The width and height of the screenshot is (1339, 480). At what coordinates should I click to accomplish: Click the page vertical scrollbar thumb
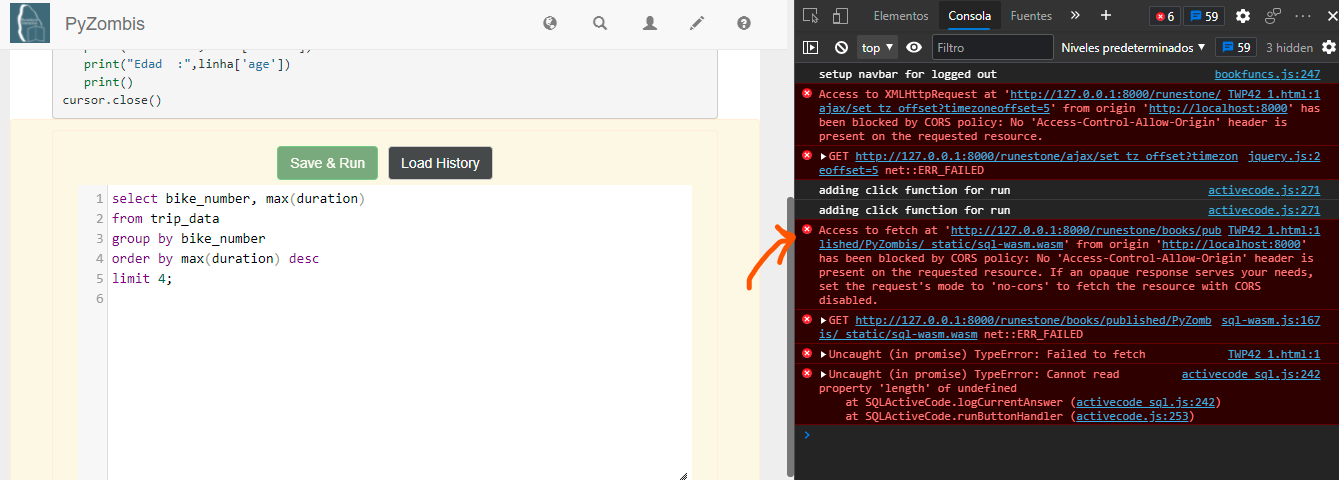[x=791, y=337]
